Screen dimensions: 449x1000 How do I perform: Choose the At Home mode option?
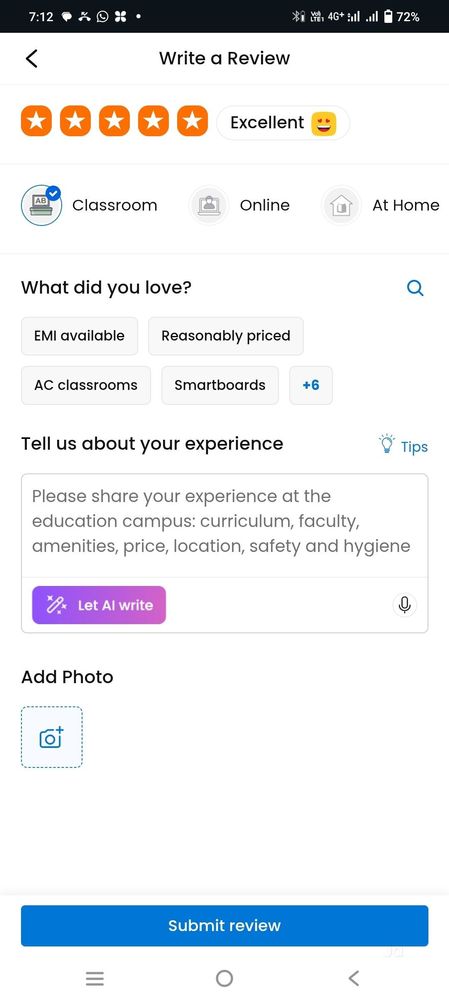click(381, 205)
